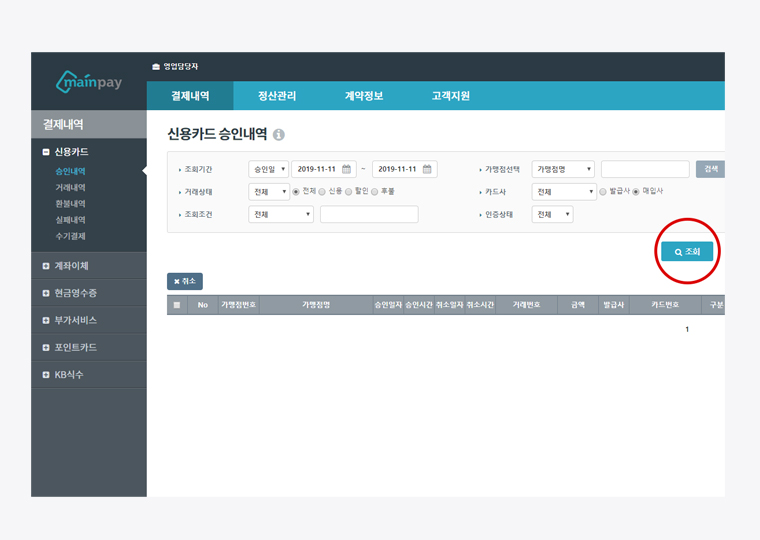Click the 영업담당자 user icon
This screenshot has width=760, height=540.
tap(156, 66)
